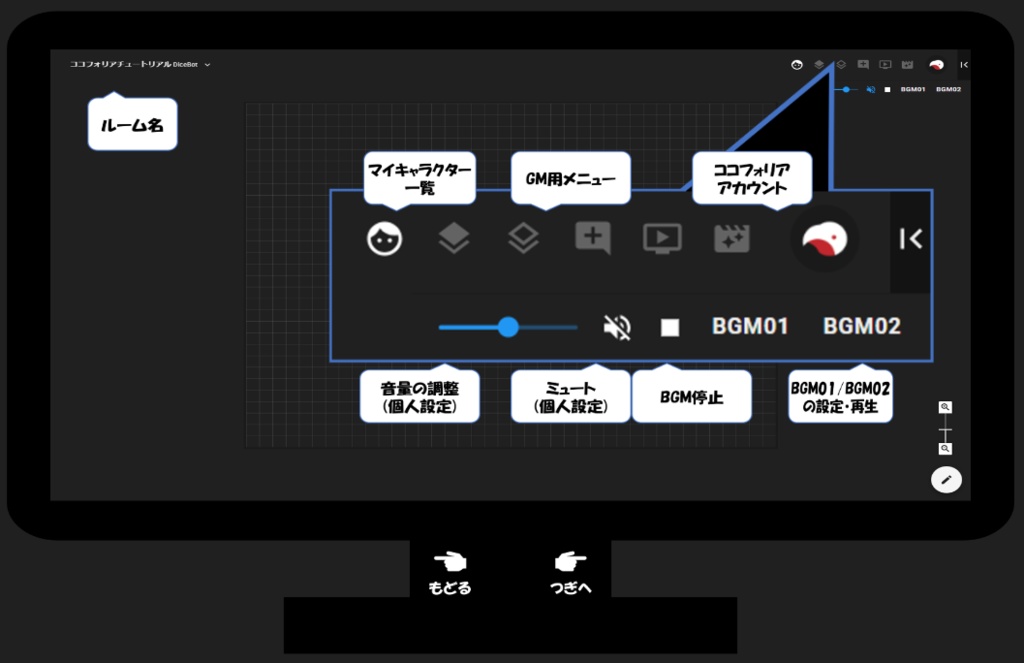Zoom in with the upper magnifier icon
This screenshot has width=1024, height=663.
(943, 406)
